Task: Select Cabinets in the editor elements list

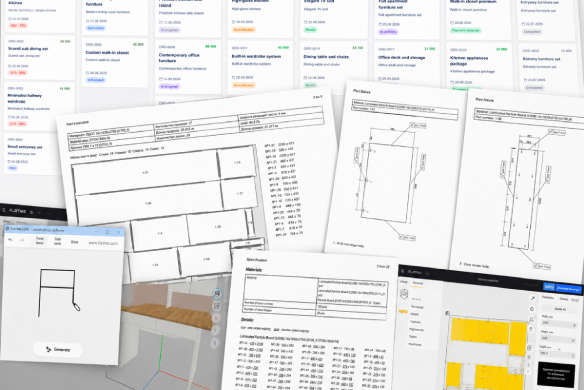Action: (415, 322)
